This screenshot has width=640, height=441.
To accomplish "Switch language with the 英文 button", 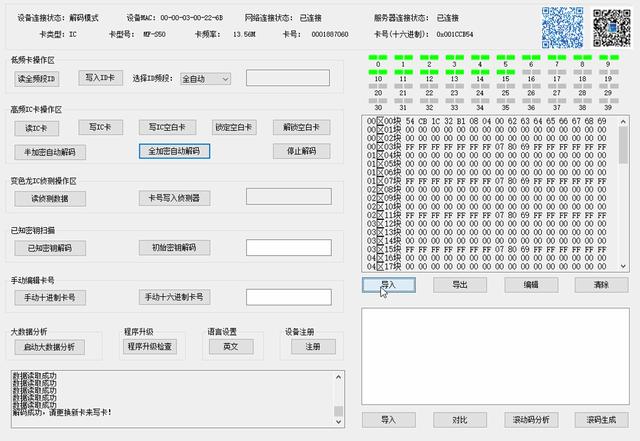I will [x=231, y=347].
